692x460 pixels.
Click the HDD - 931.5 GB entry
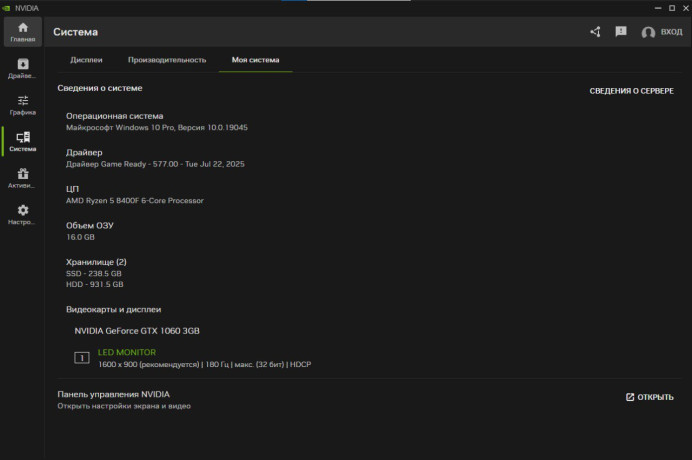tap(94, 284)
